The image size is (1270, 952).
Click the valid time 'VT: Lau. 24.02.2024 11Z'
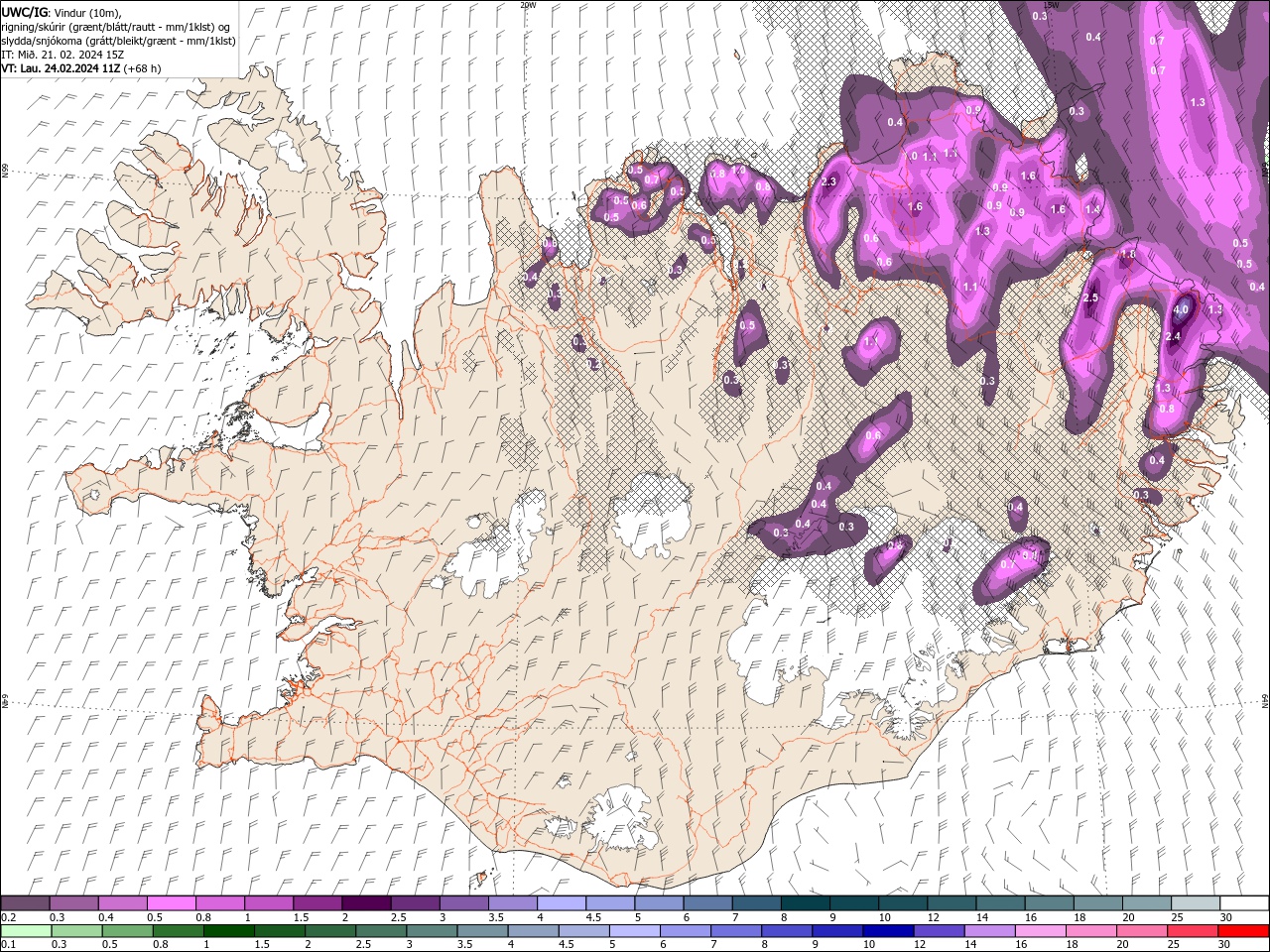pyautogui.click(x=61, y=67)
